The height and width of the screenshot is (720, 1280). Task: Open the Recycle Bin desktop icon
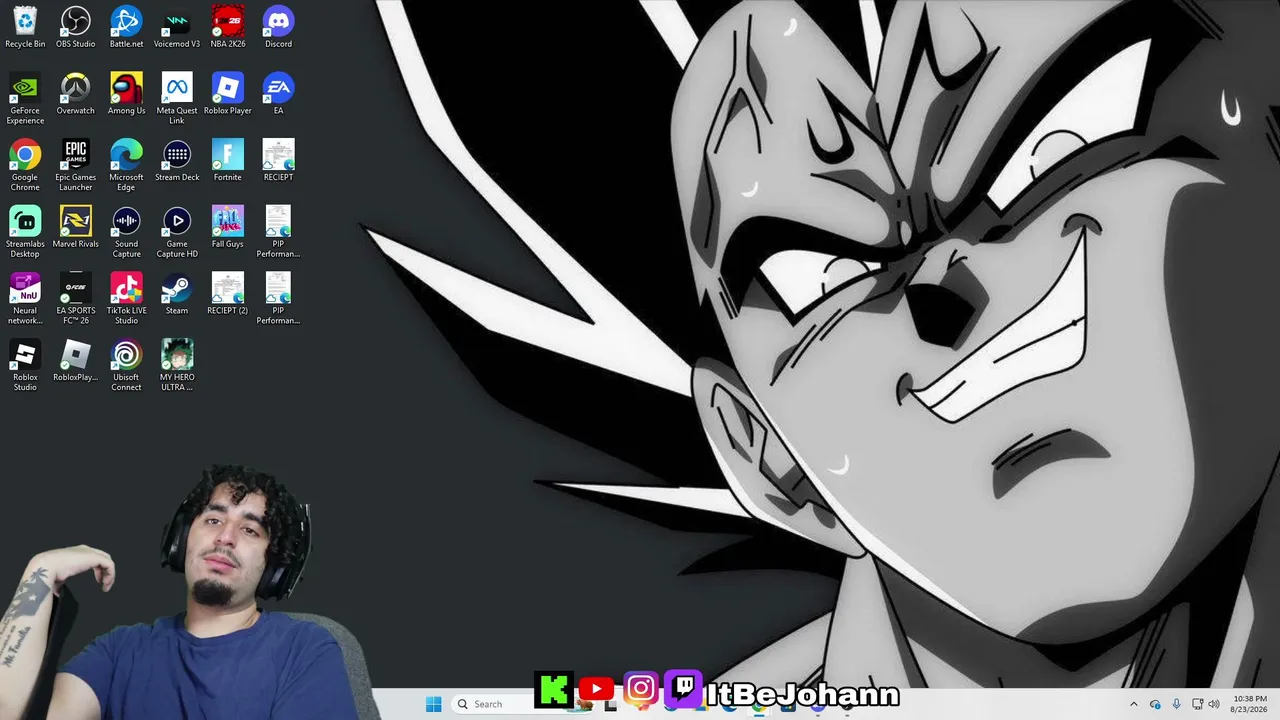(25, 27)
